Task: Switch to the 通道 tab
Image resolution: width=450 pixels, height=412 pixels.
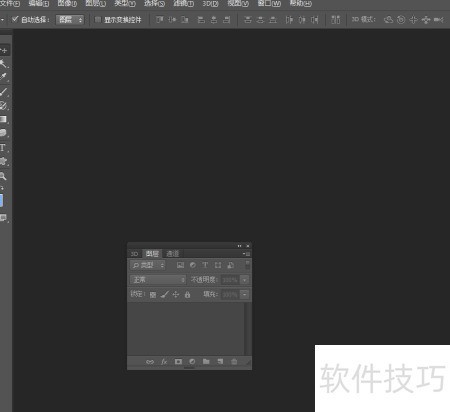Action: (x=173, y=254)
